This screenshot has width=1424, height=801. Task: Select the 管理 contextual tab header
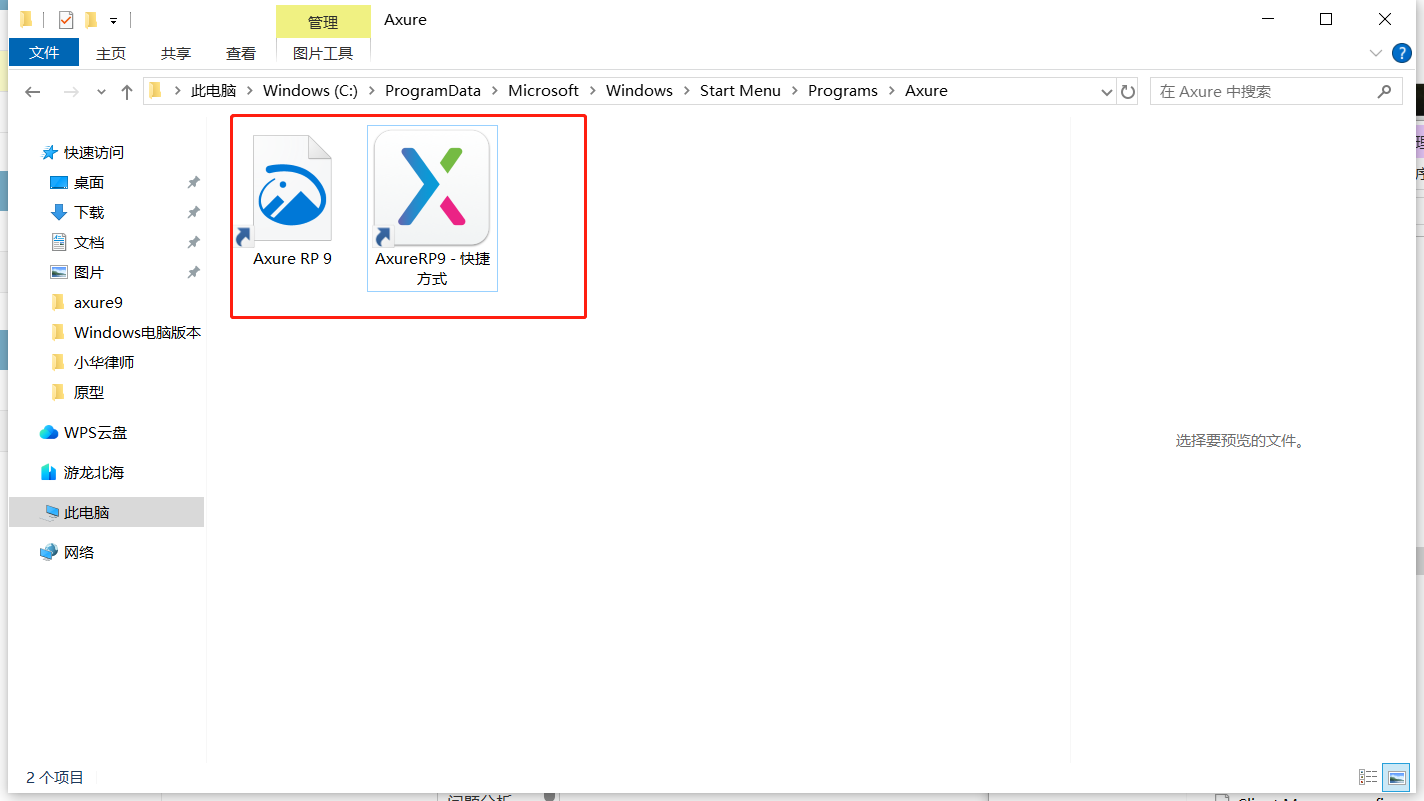click(x=323, y=21)
